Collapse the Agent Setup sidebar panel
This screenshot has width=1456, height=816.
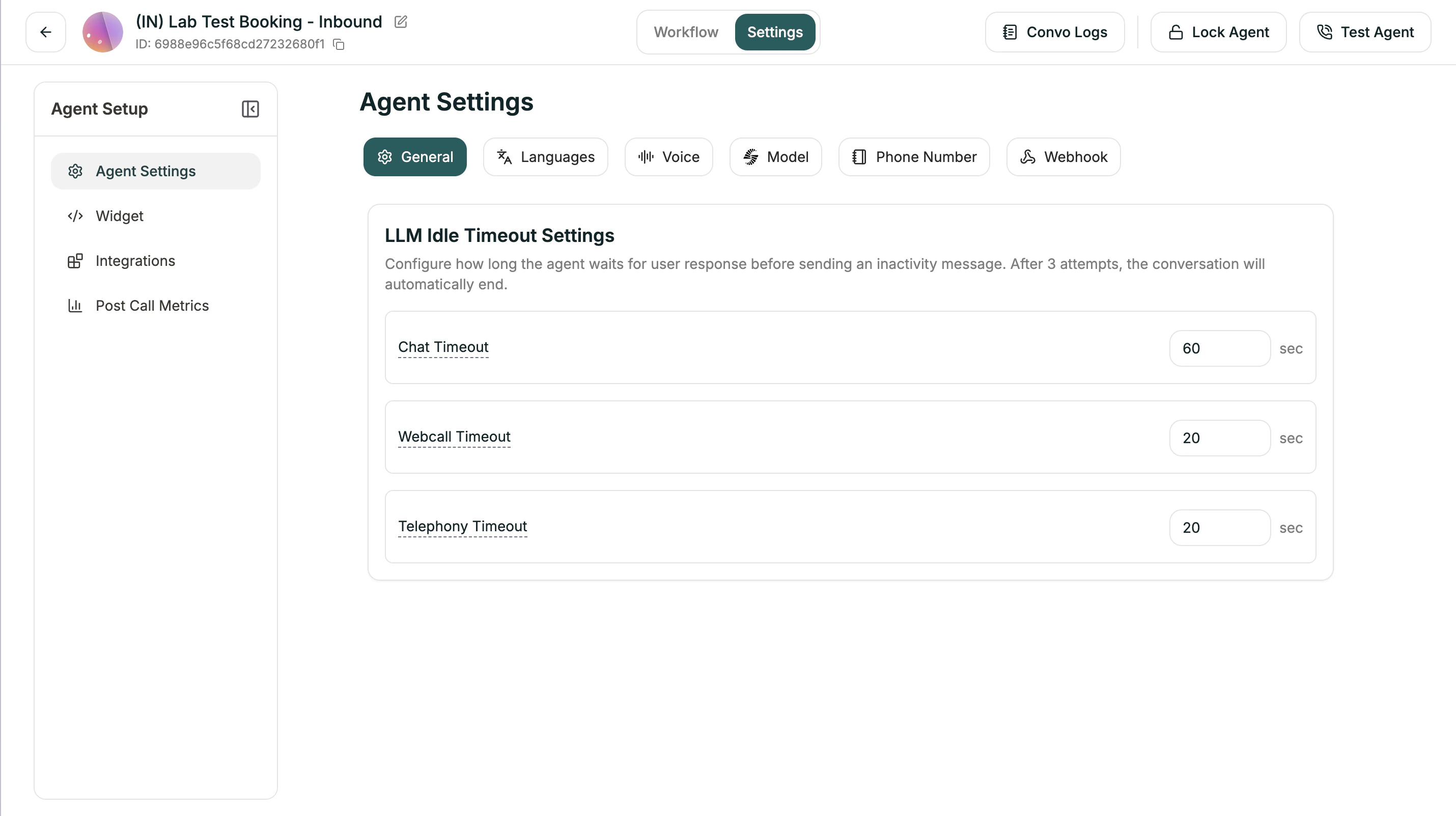(x=250, y=108)
